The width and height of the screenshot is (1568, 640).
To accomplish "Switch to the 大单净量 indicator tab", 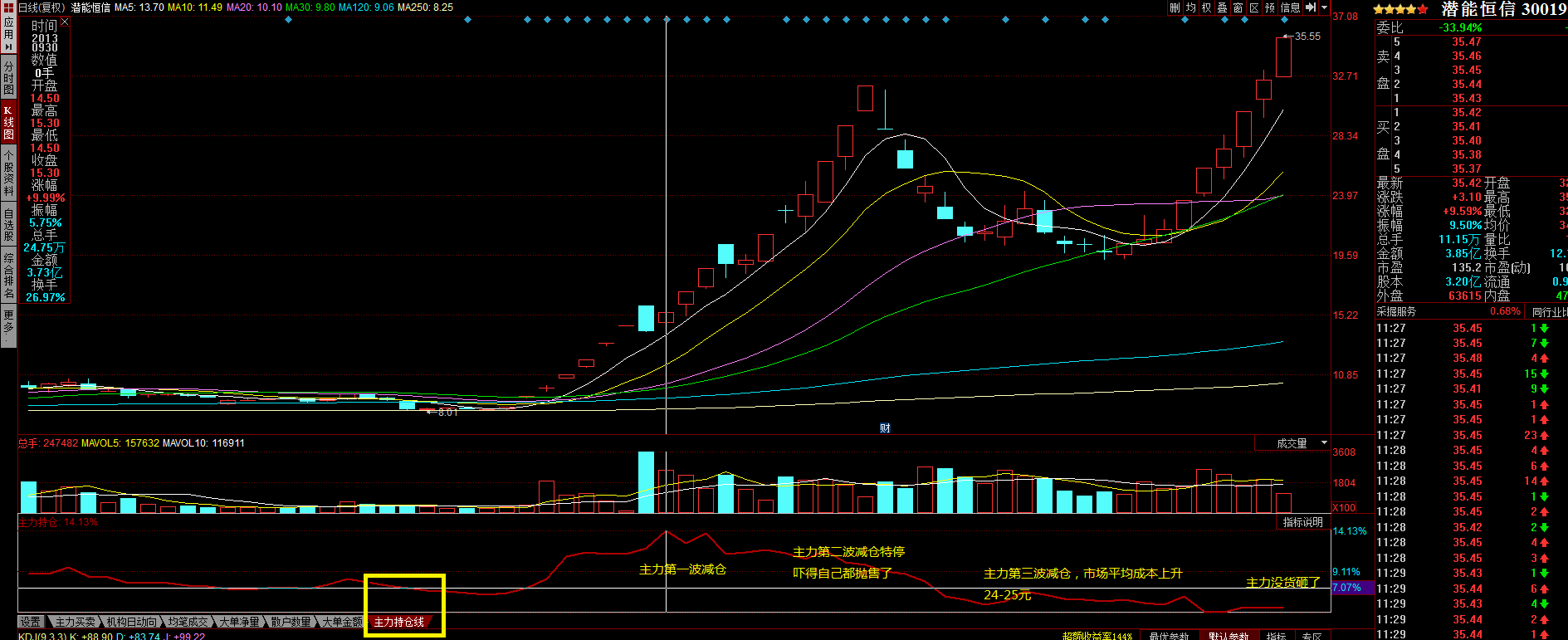I will pos(239,622).
